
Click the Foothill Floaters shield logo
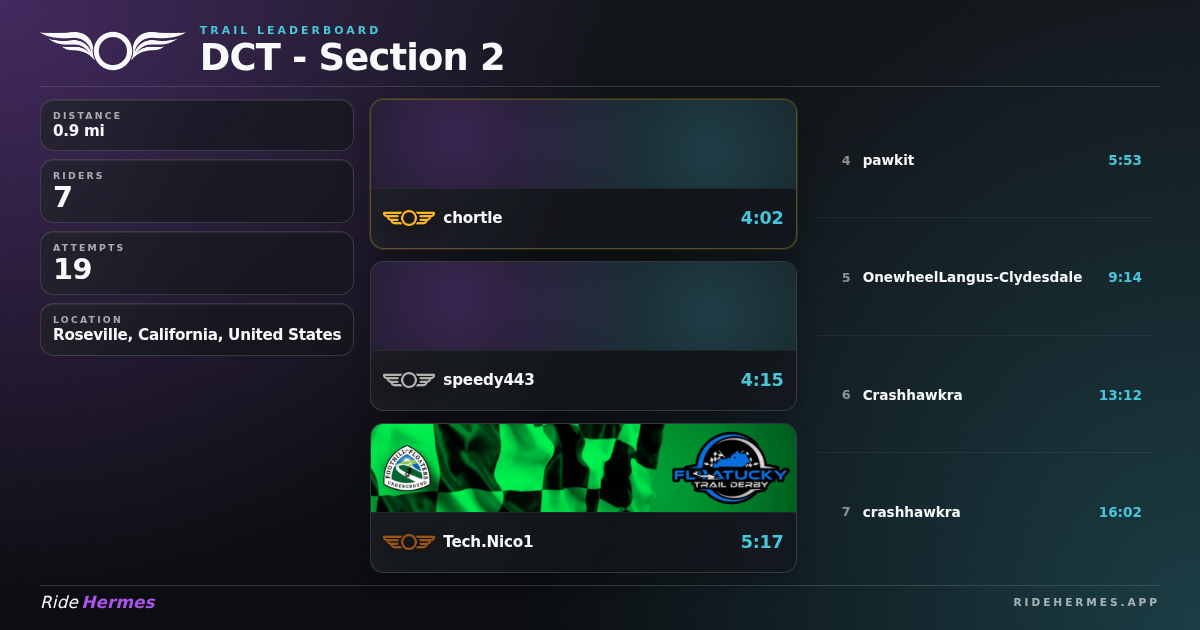pyautogui.click(x=407, y=469)
